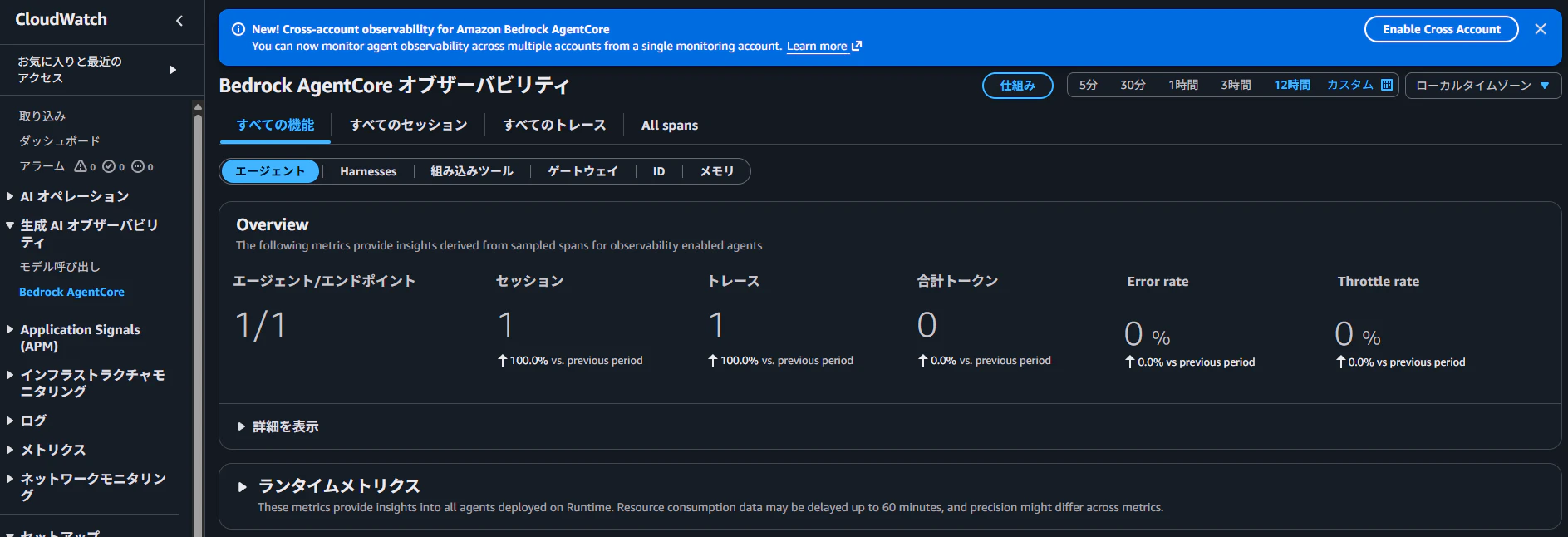Image resolution: width=1568 pixels, height=537 pixels.
Task: Click the 仕組み button
Action: [1018, 86]
